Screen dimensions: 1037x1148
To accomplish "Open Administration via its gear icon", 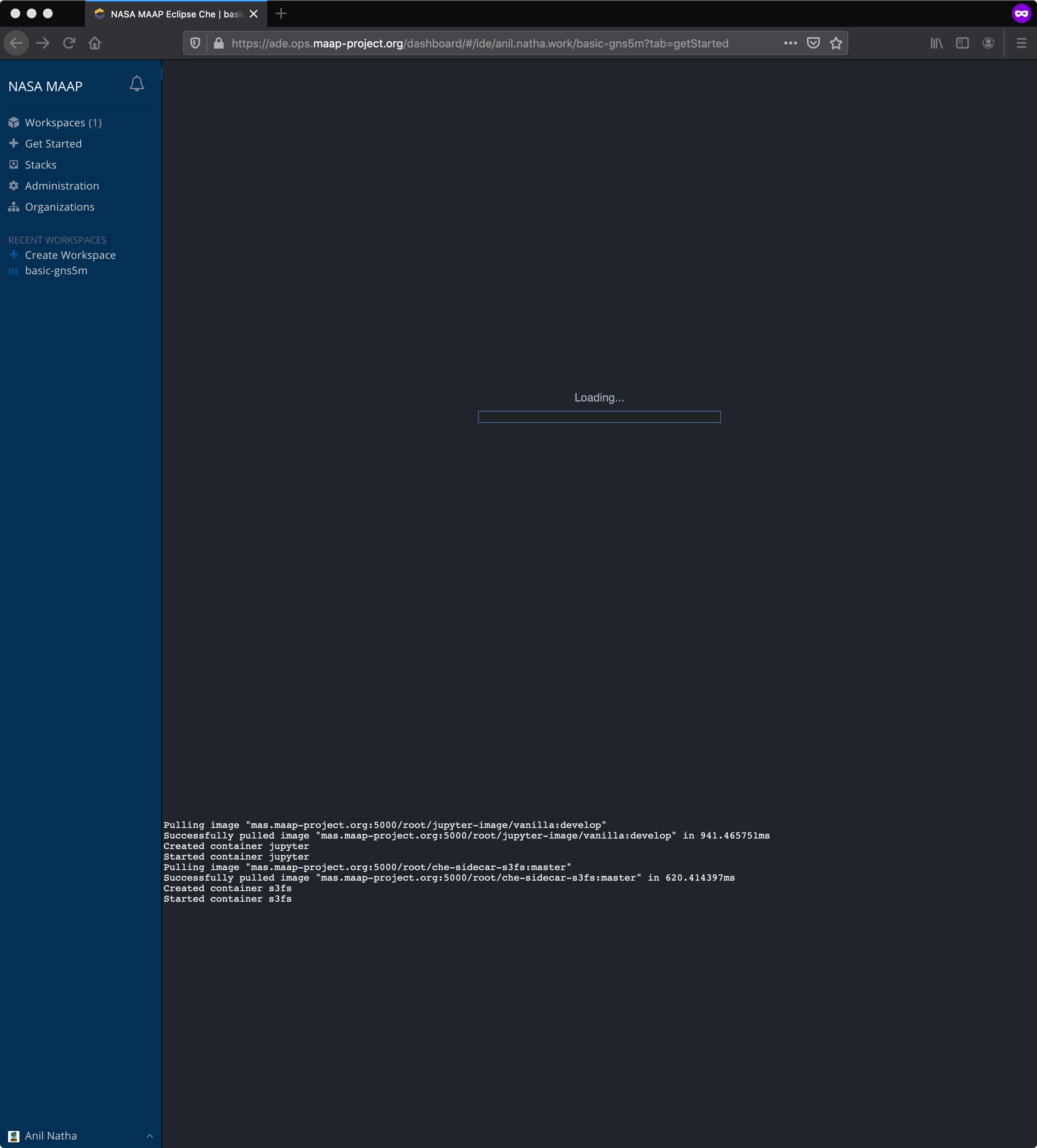I will pyautogui.click(x=13, y=185).
